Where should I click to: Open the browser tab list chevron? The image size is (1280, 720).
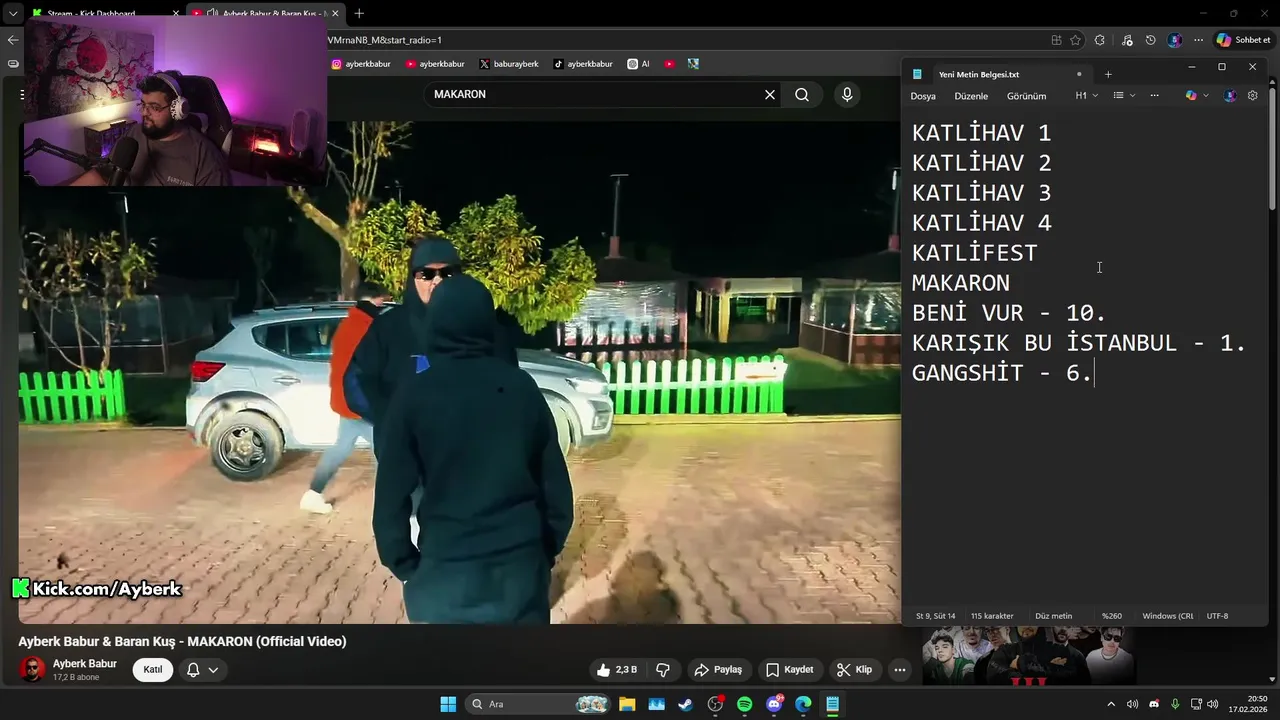[x=12, y=14]
